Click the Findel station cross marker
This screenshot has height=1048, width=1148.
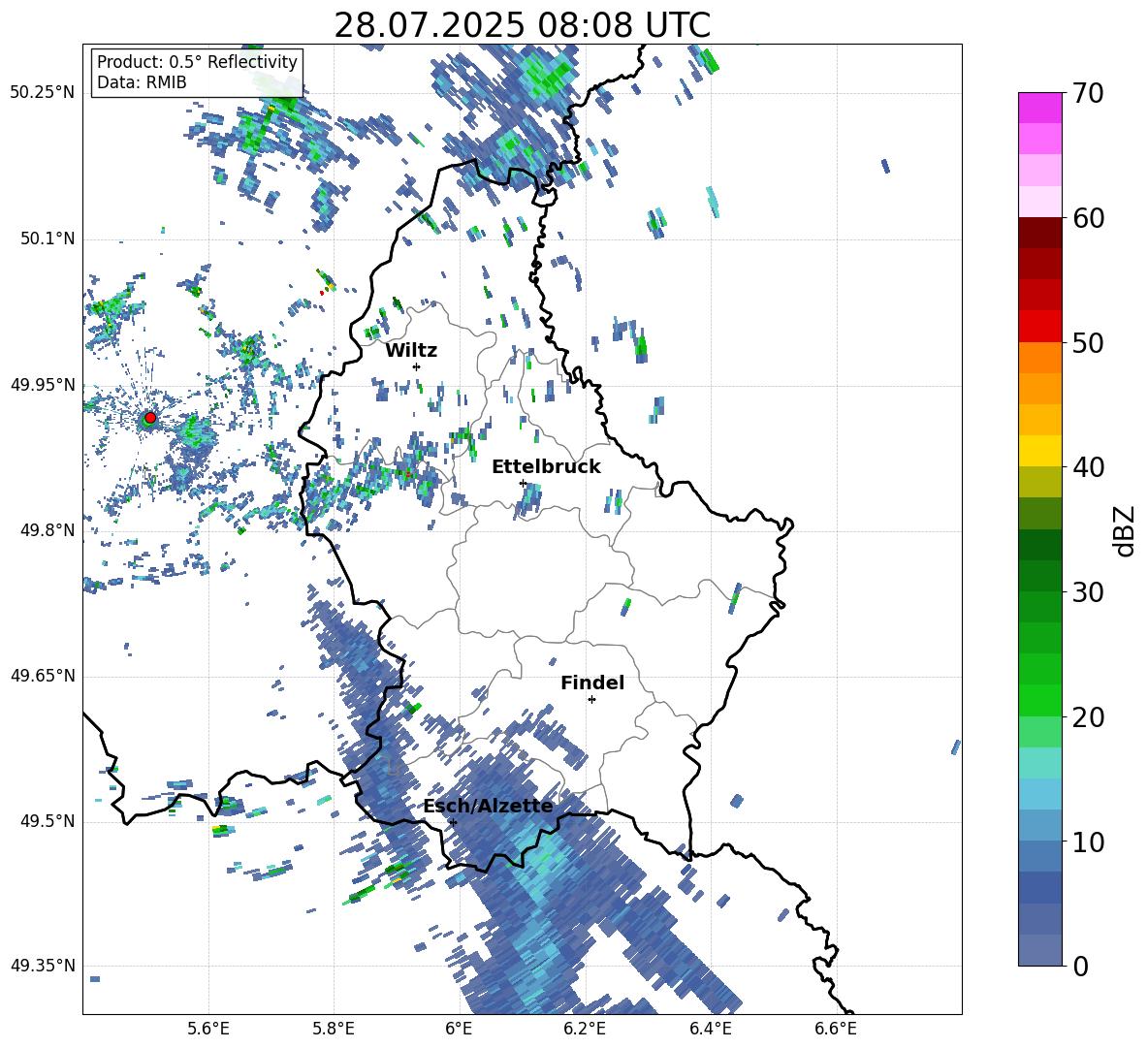tap(591, 700)
